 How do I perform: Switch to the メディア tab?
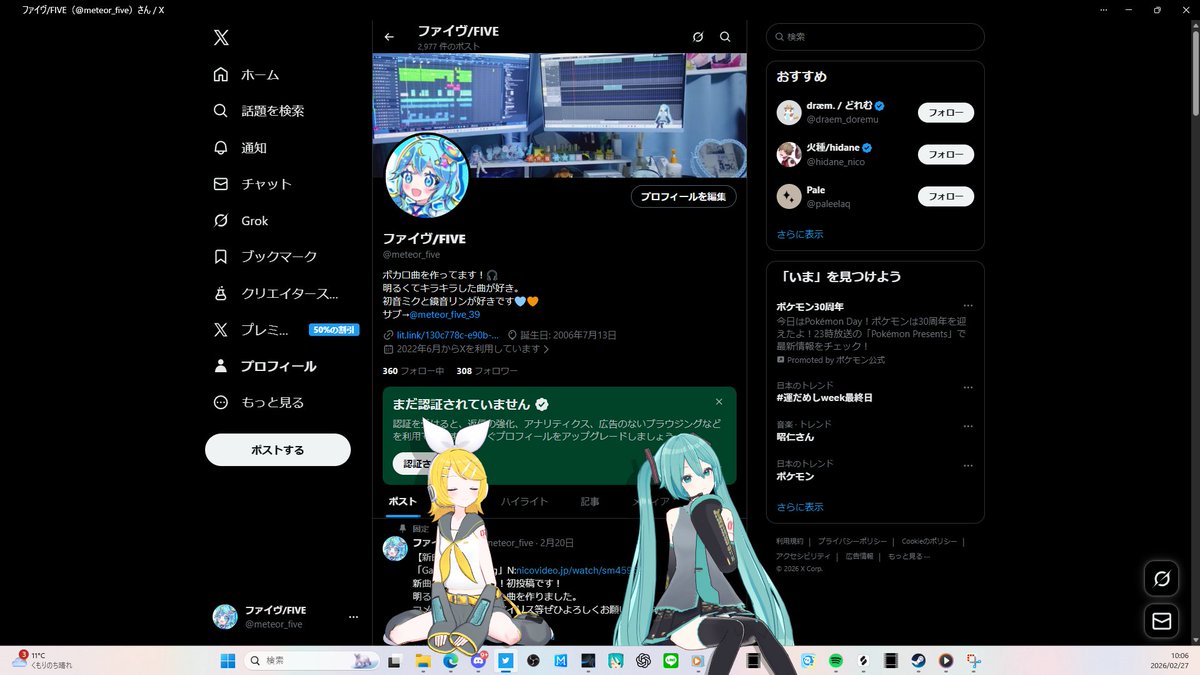650,500
